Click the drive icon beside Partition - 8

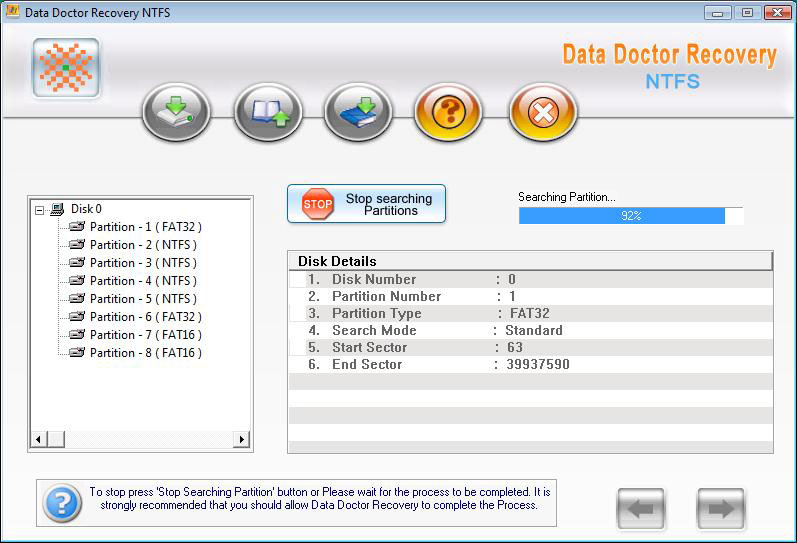[x=77, y=352]
